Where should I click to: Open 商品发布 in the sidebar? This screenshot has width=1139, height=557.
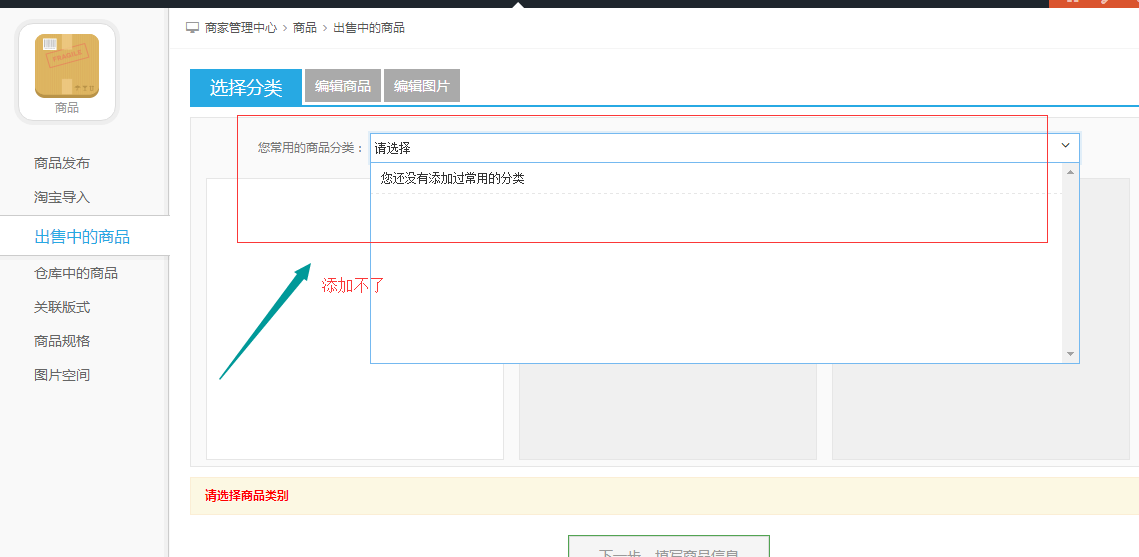62,163
